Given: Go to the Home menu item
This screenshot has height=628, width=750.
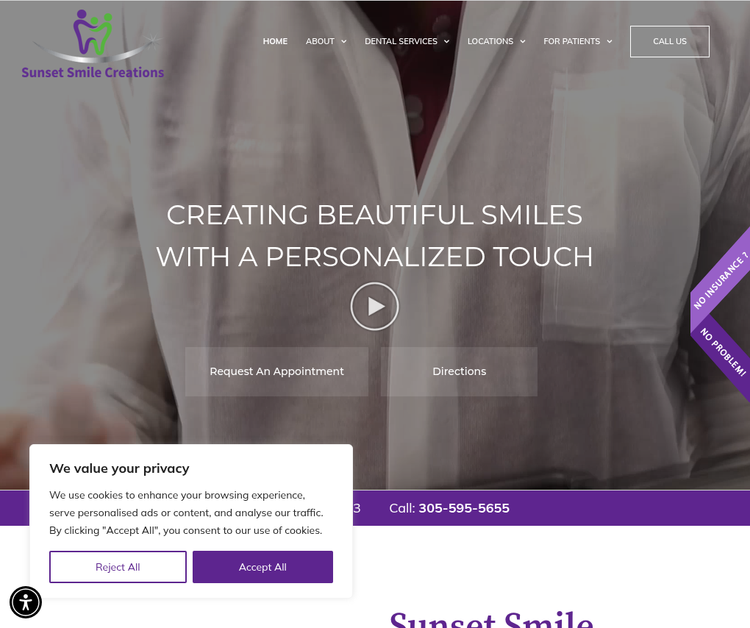Looking at the screenshot, I should coord(275,41).
